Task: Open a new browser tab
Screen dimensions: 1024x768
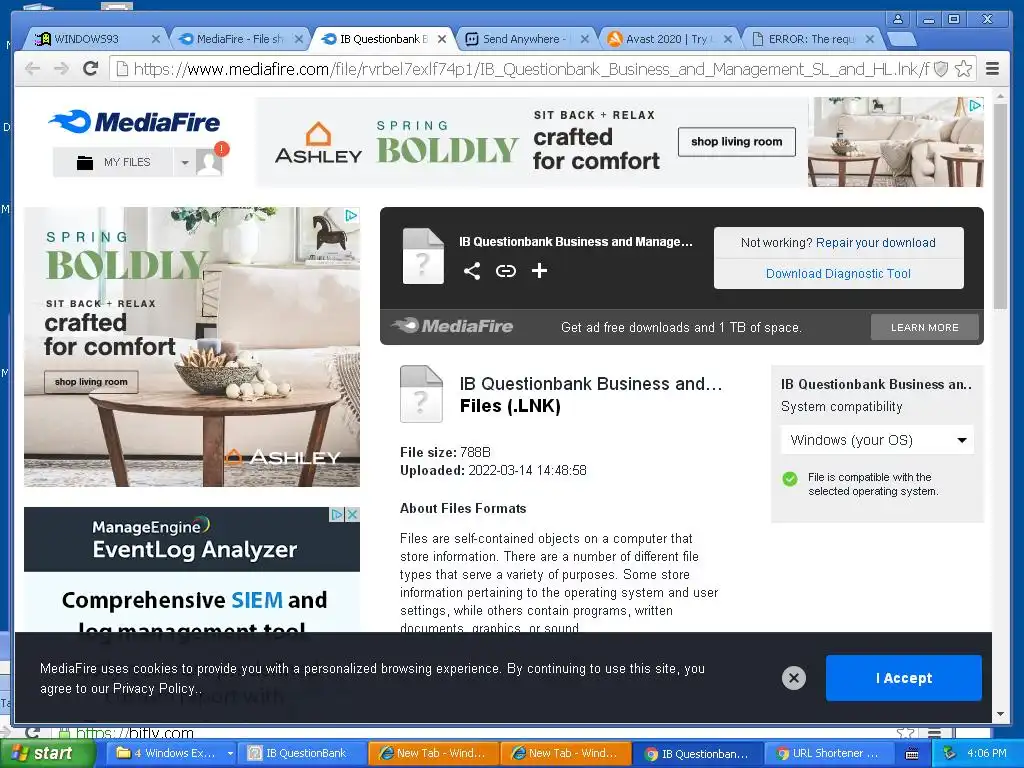Action: 902,39
